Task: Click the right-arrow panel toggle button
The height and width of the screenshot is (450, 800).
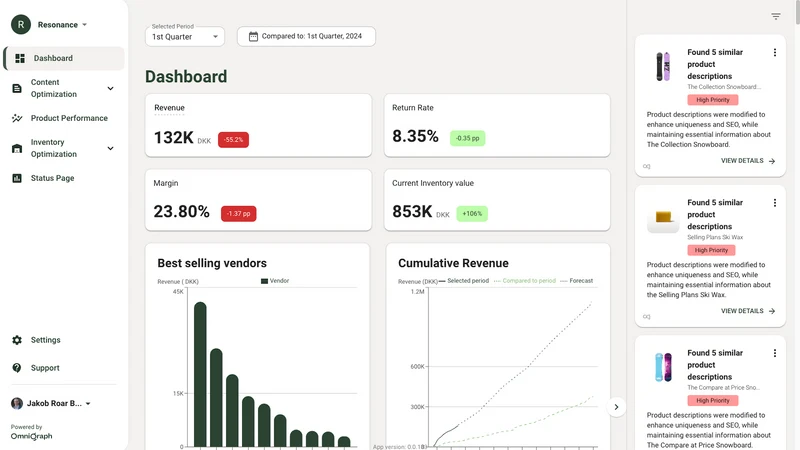Action: coord(616,407)
